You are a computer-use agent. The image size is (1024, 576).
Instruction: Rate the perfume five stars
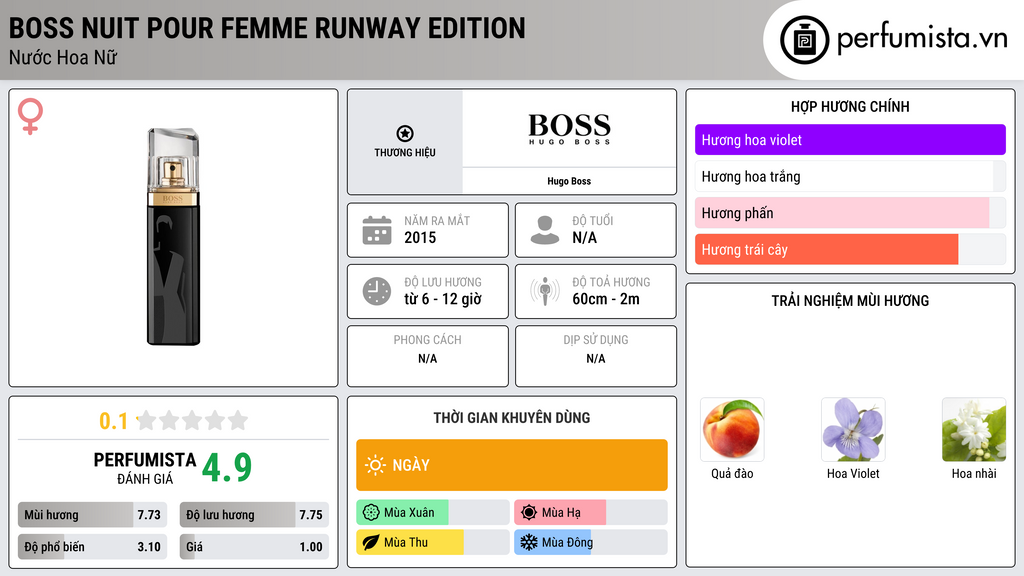238,421
